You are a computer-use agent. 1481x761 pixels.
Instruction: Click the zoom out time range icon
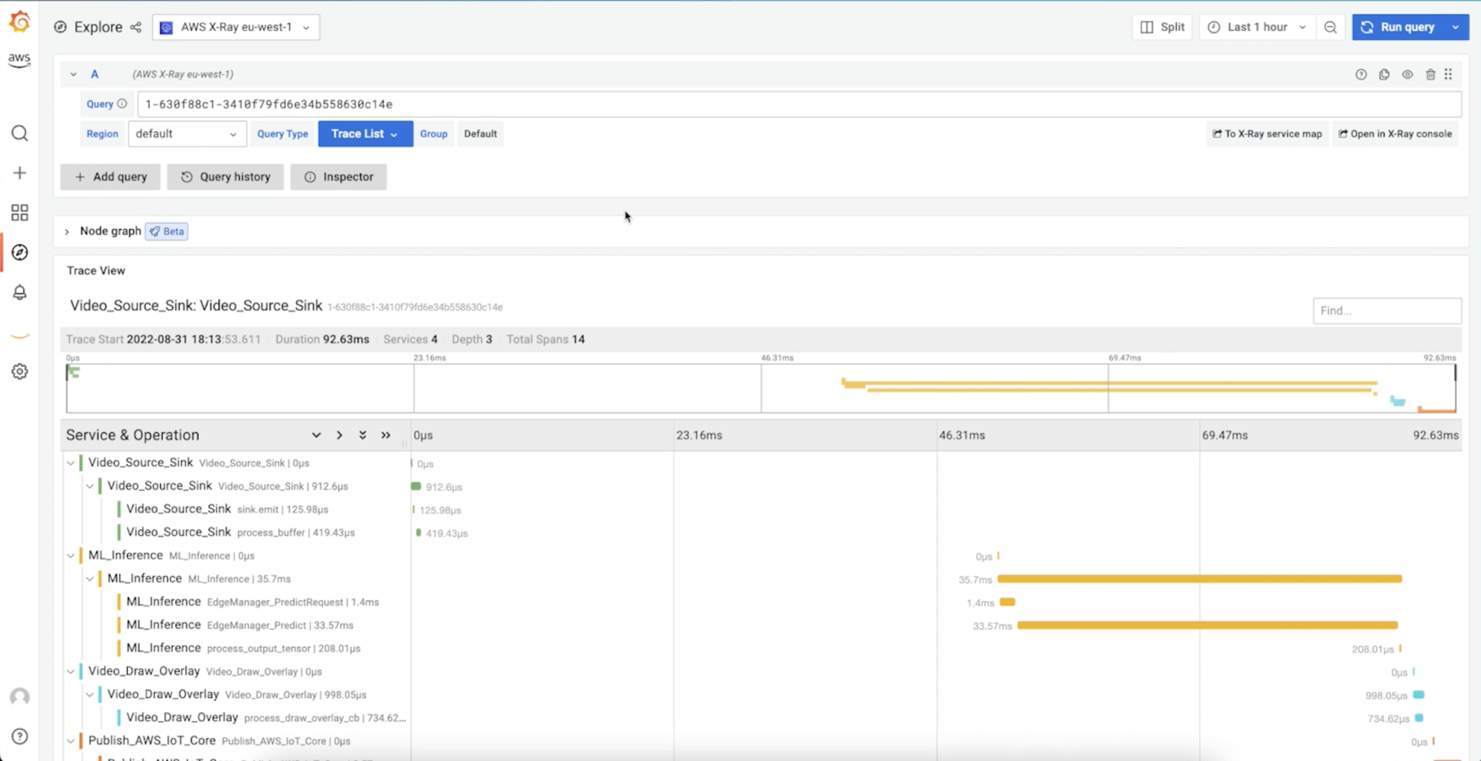pyautogui.click(x=1330, y=27)
